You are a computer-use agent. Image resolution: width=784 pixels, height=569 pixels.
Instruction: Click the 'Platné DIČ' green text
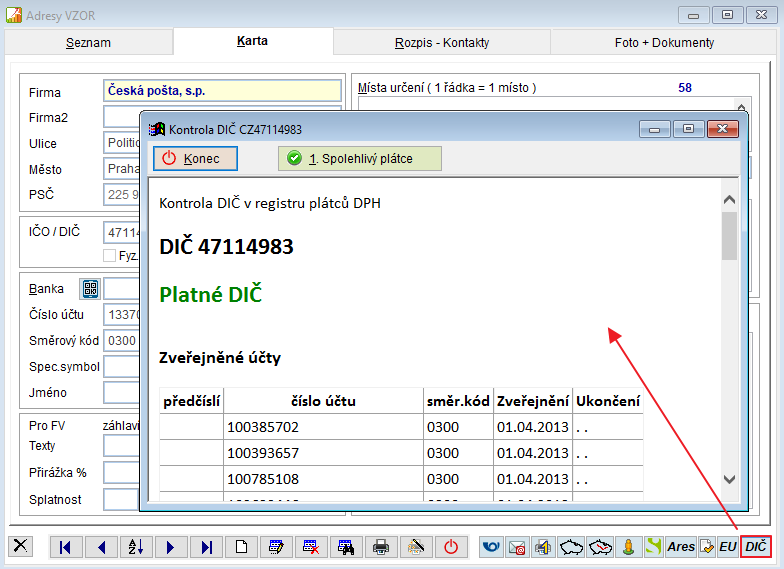point(210,294)
